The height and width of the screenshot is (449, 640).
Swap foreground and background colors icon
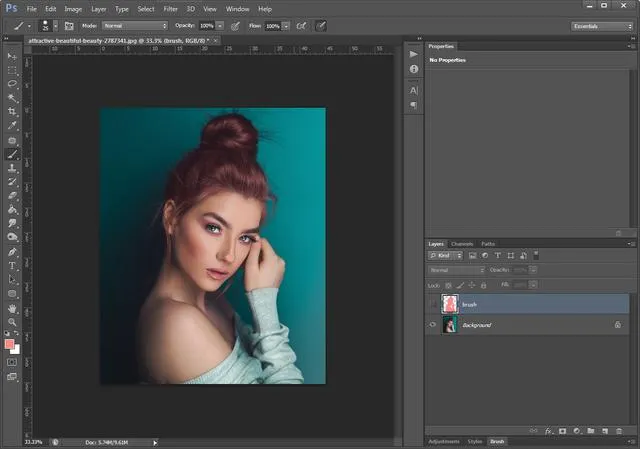16,333
